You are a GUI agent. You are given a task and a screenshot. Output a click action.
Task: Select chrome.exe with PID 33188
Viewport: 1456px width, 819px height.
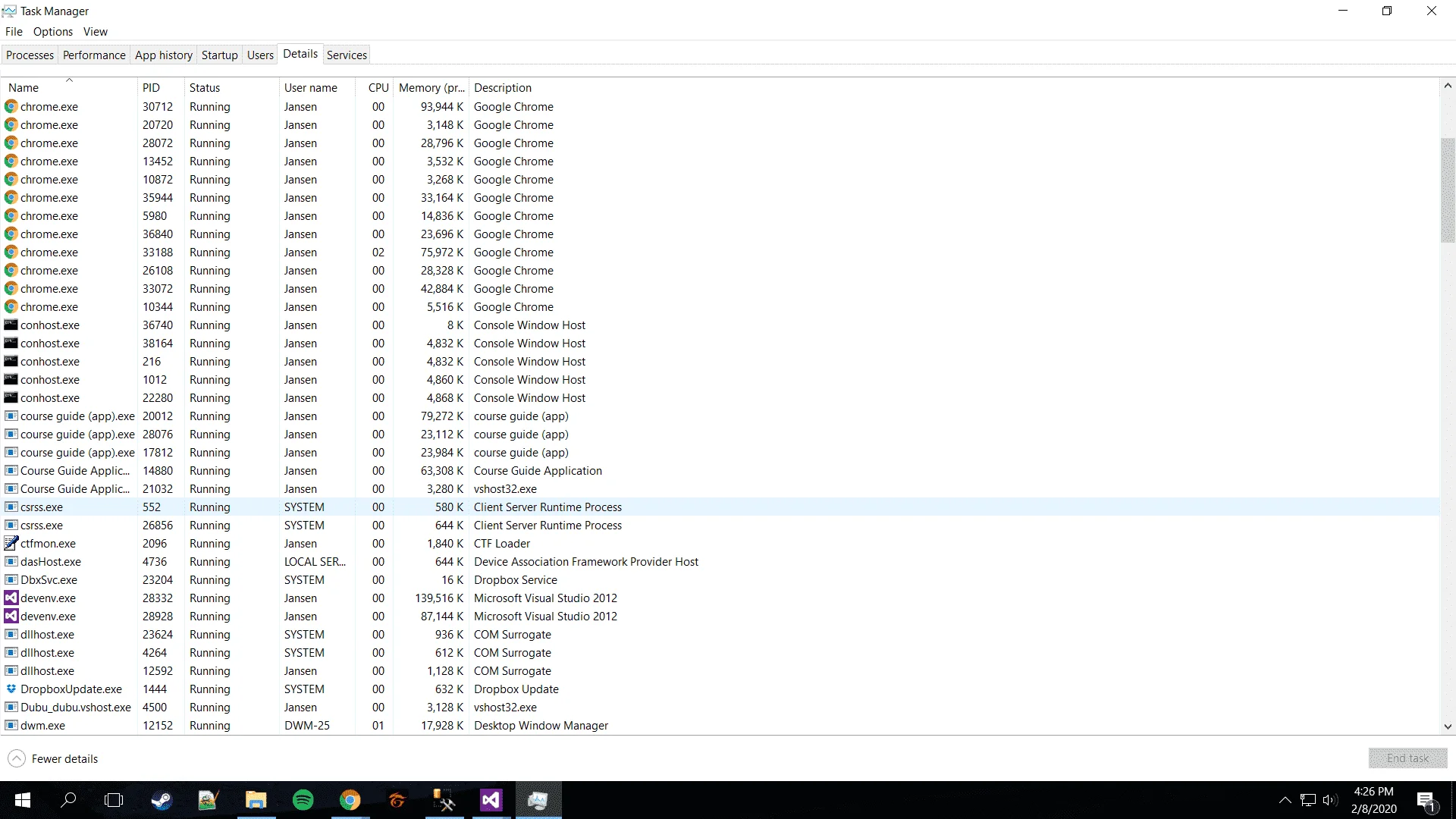pyautogui.click(x=720, y=253)
